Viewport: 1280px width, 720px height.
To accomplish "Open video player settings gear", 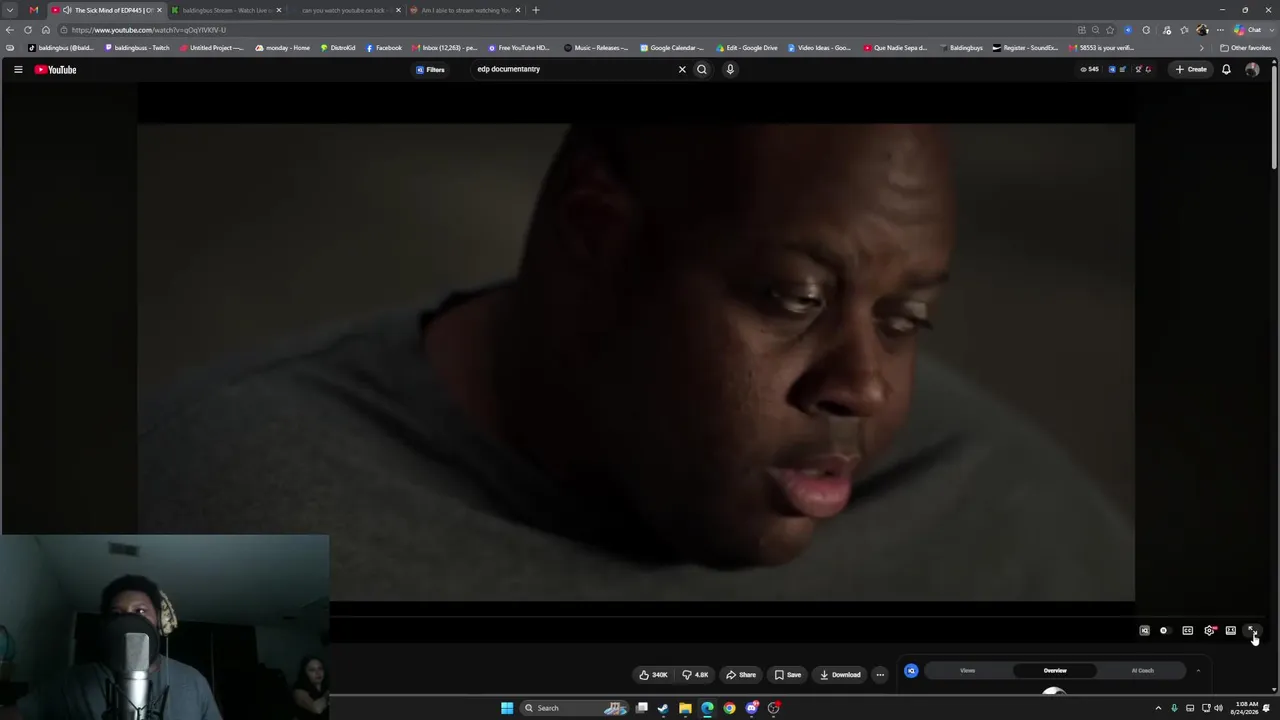I will click(x=1209, y=631).
